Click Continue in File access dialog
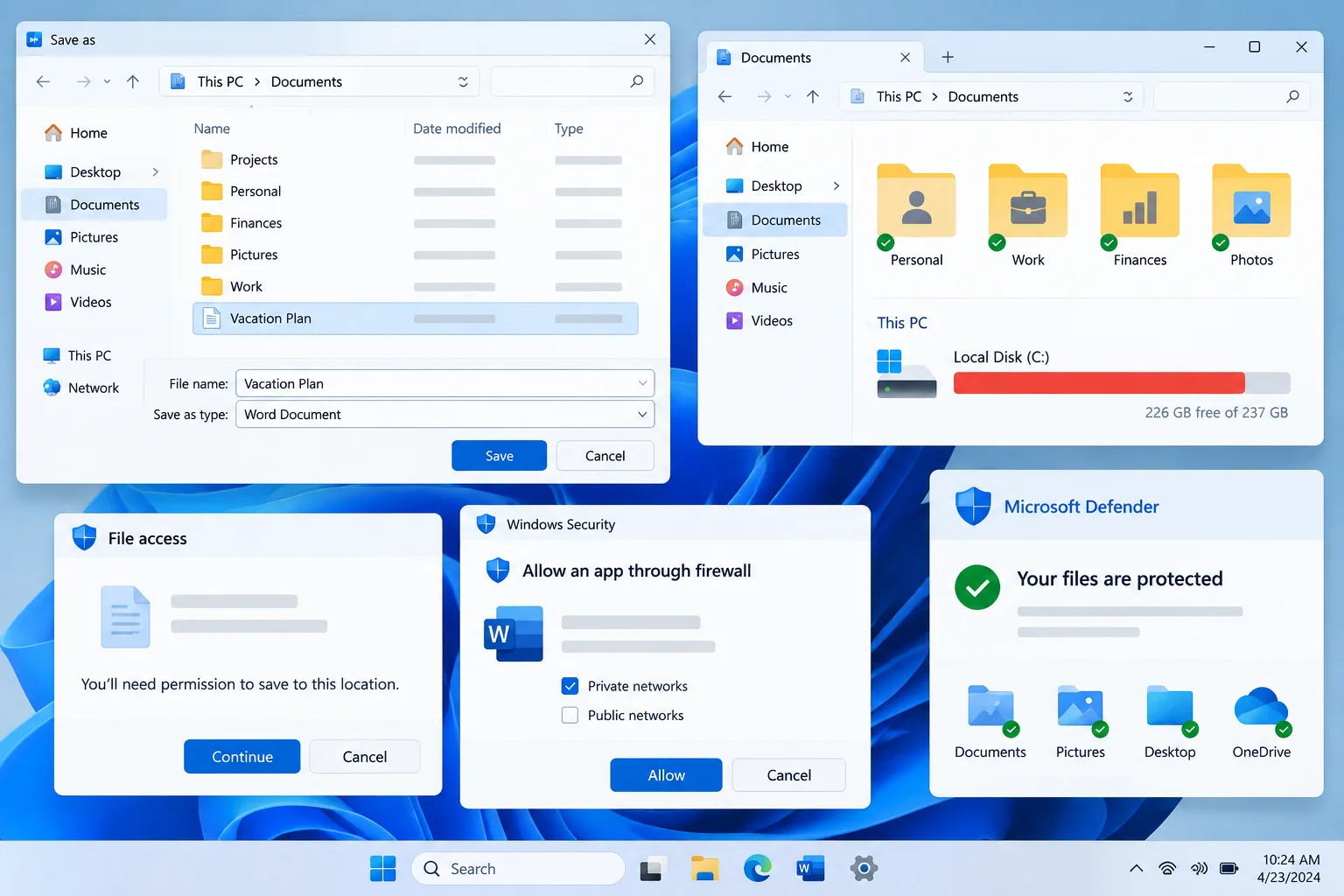 pyautogui.click(x=242, y=757)
